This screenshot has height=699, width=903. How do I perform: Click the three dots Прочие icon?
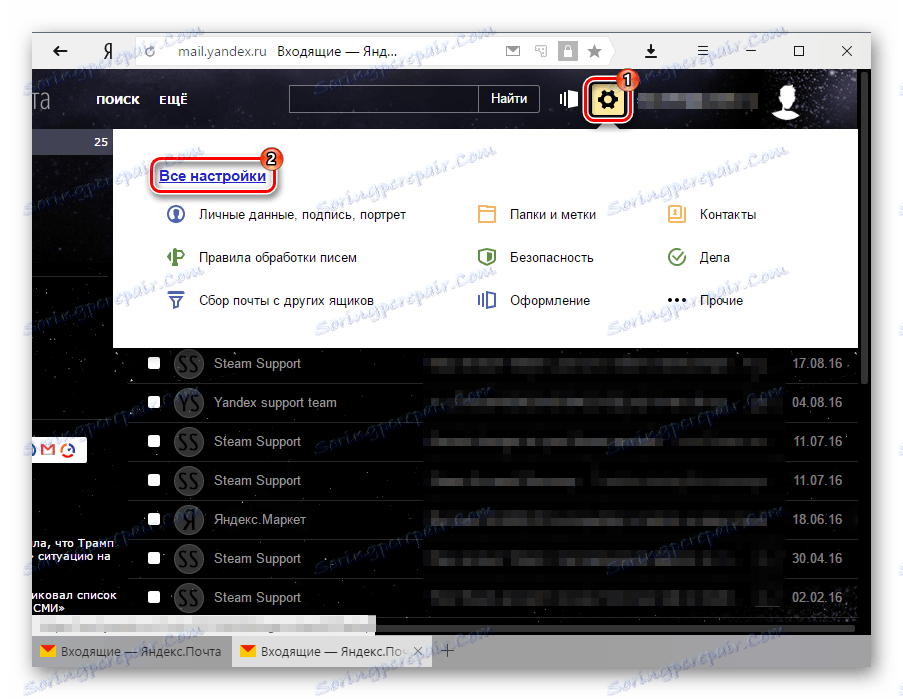(677, 300)
